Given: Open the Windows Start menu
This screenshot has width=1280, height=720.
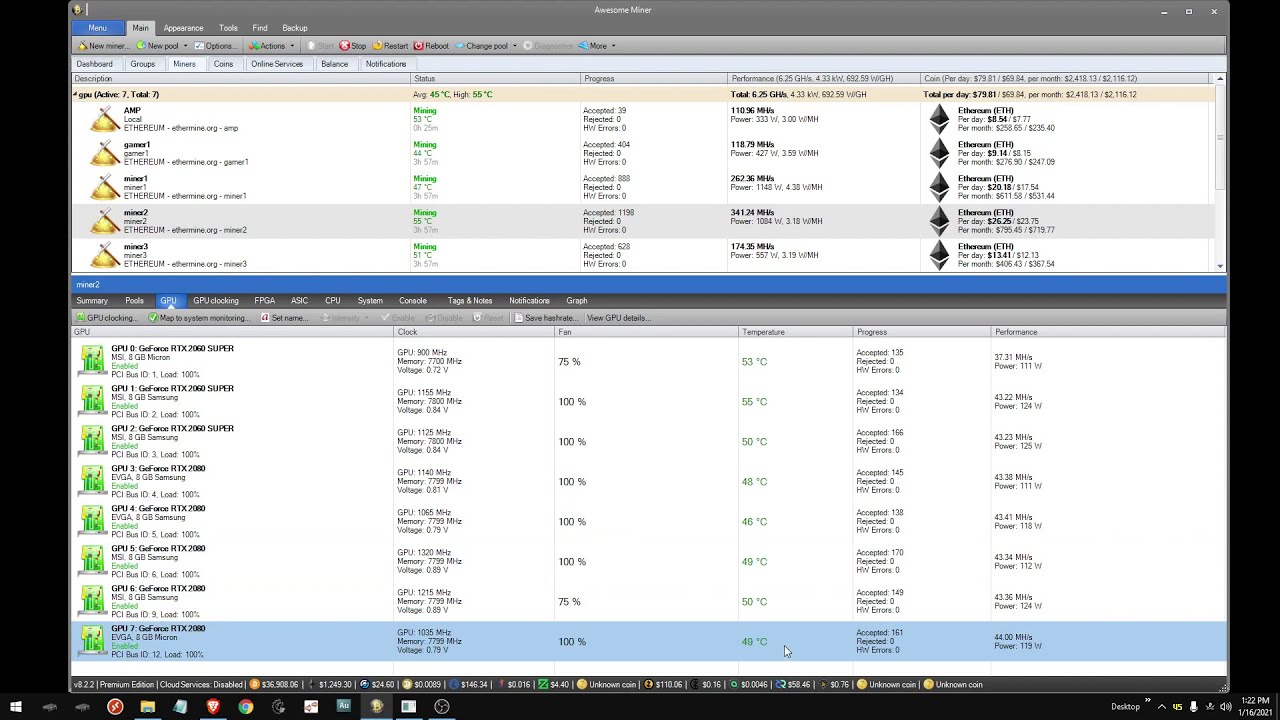Looking at the screenshot, I should [x=16, y=706].
